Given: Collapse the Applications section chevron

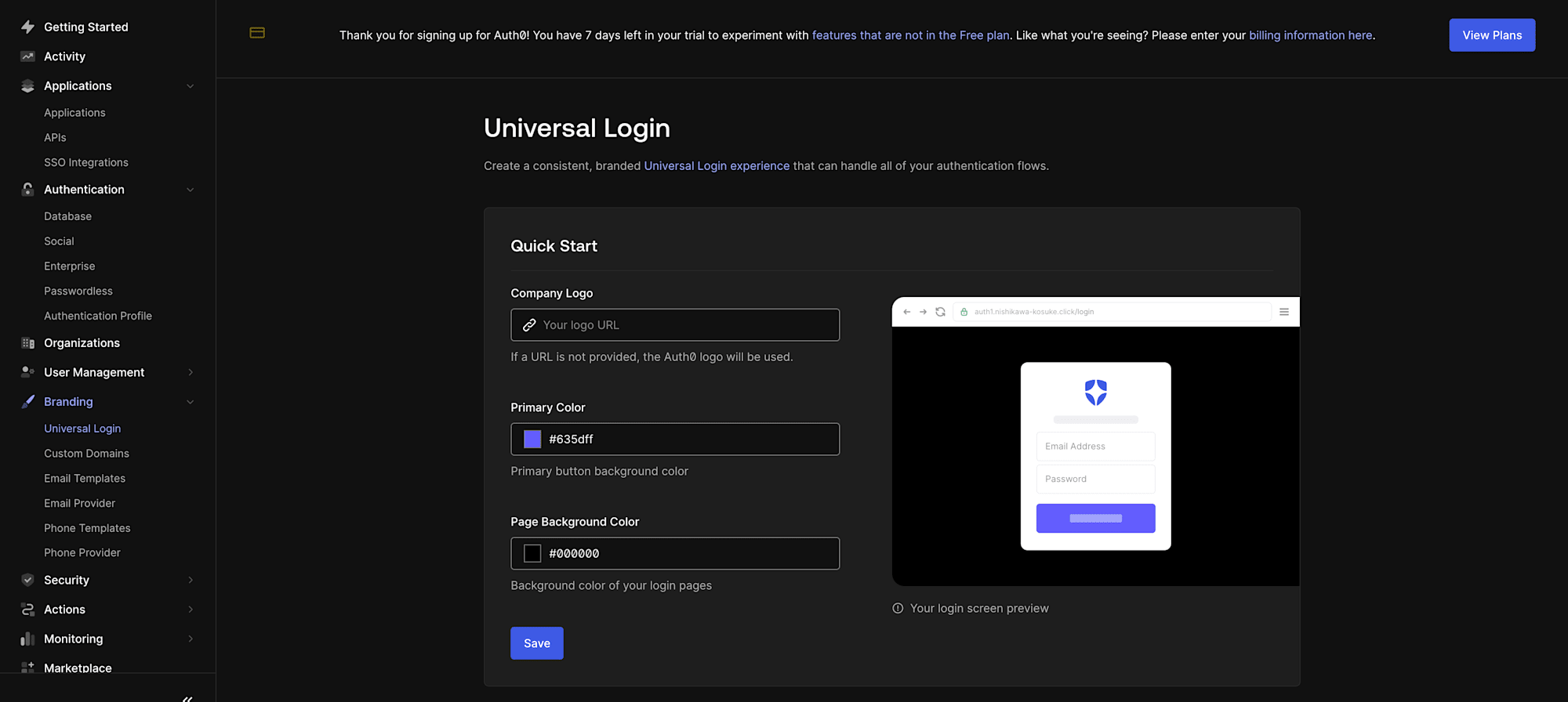Looking at the screenshot, I should 190,86.
